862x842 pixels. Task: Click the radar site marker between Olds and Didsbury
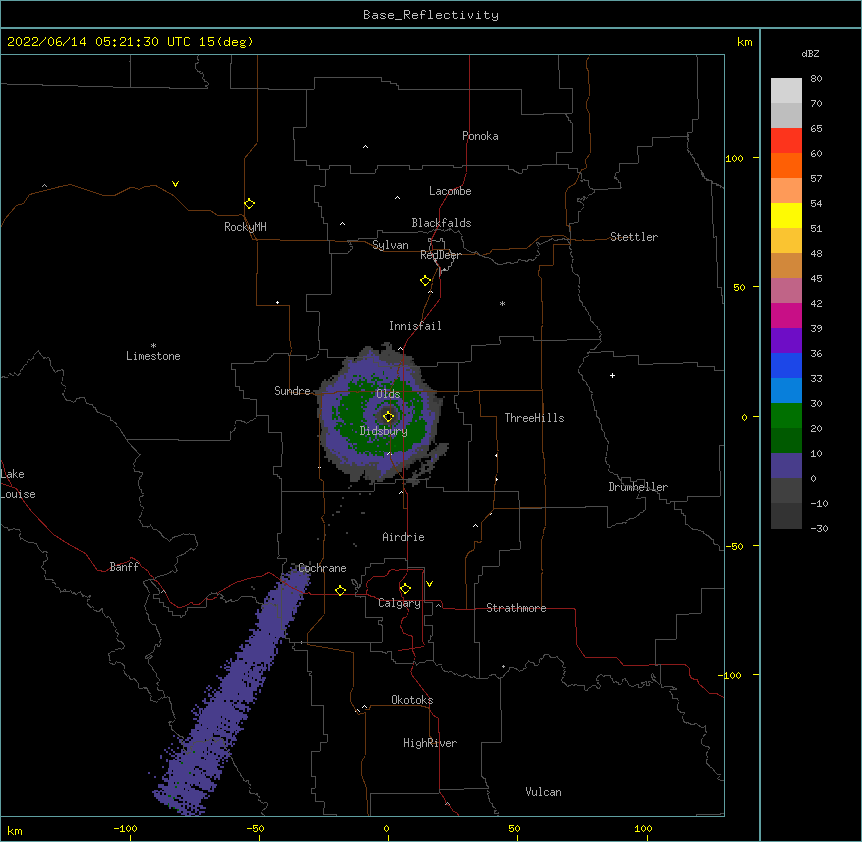tap(388, 416)
